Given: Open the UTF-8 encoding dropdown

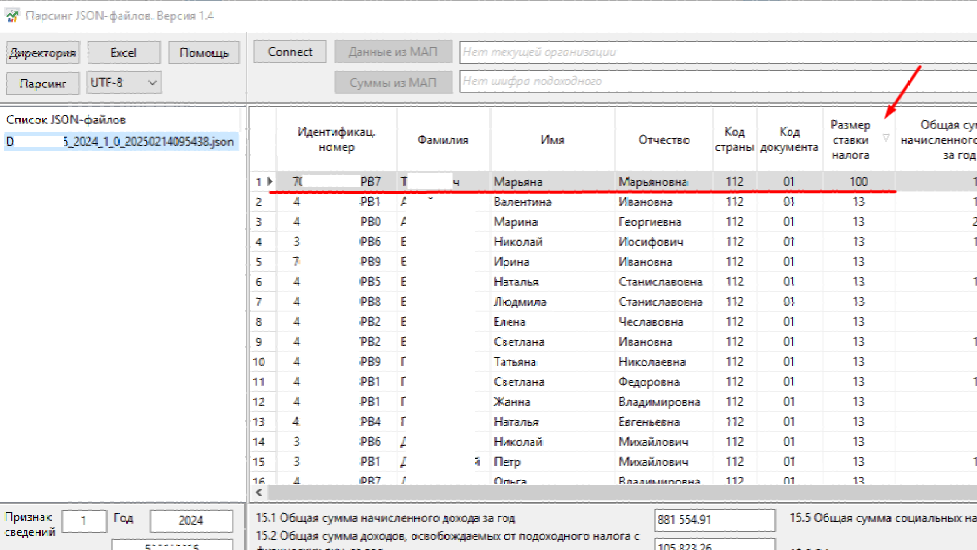Looking at the screenshot, I should [x=124, y=82].
